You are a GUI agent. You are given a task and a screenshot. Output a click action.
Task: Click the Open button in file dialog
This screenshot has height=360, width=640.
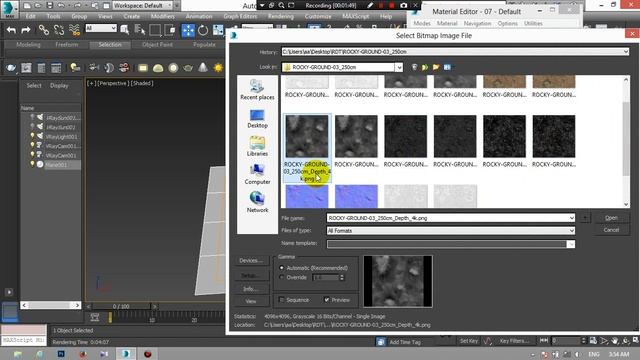[611, 218]
